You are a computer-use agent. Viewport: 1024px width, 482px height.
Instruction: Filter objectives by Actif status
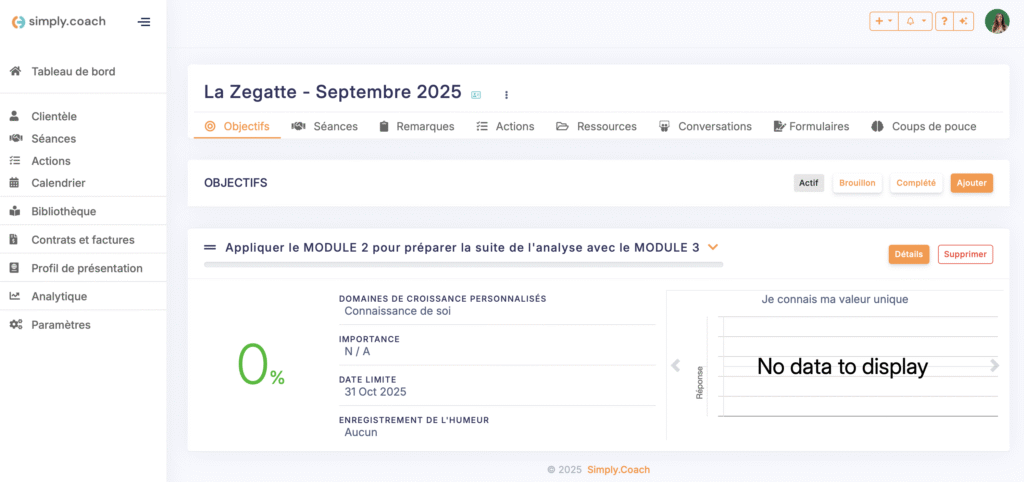[809, 183]
